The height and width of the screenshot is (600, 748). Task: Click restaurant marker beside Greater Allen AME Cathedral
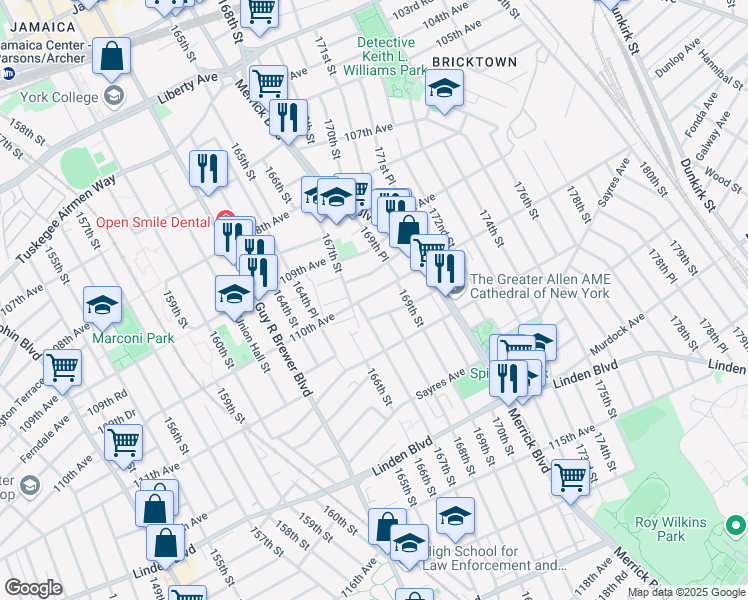click(446, 267)
